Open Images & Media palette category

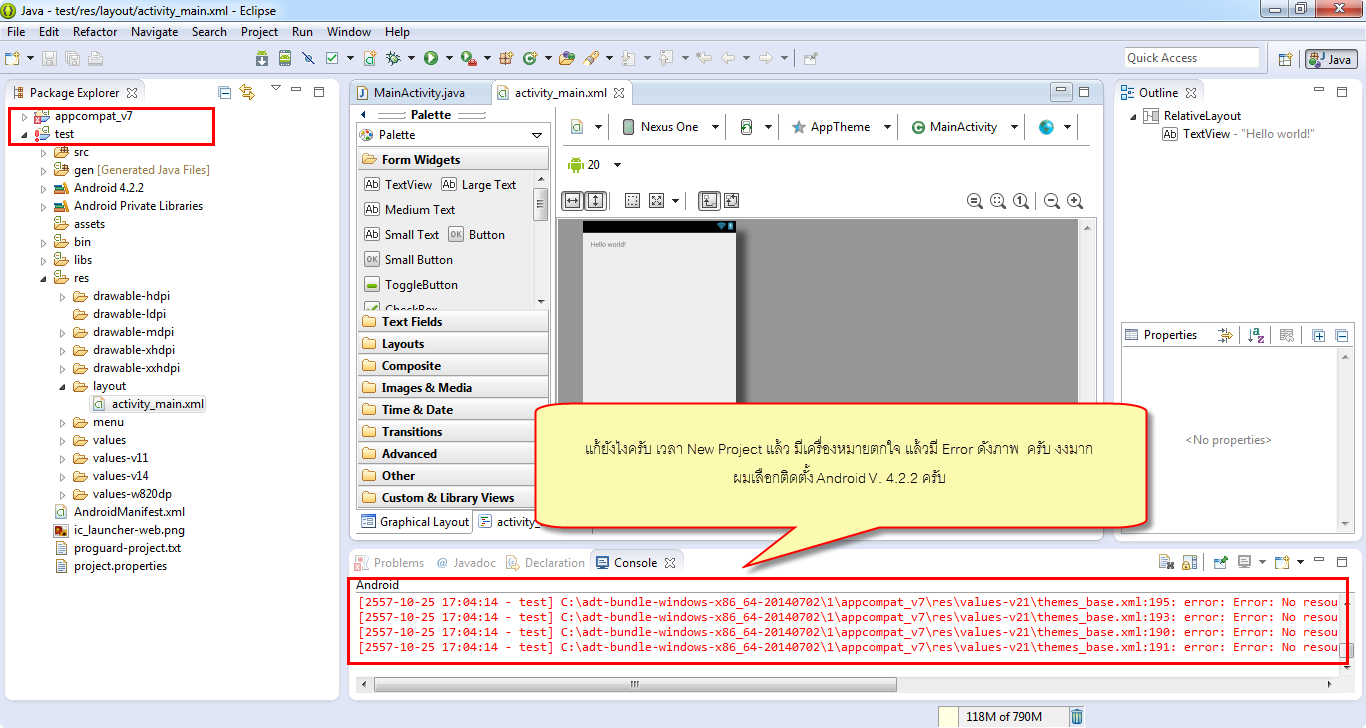coord(453,388)
